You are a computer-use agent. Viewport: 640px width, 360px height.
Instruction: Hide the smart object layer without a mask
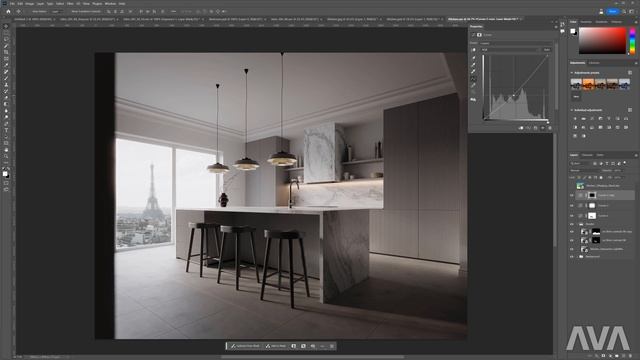pos(572,249)
